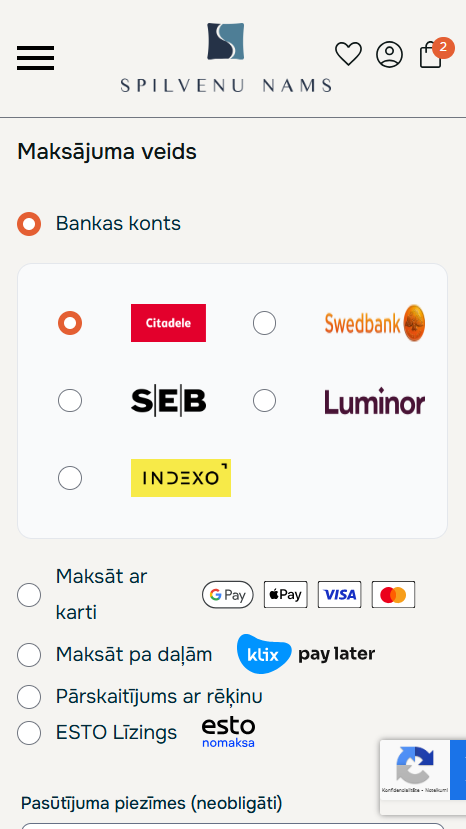Screen dimensions: 466x829
Task: Choose Maksāt ar karti payment option
Action: [29, 595]
